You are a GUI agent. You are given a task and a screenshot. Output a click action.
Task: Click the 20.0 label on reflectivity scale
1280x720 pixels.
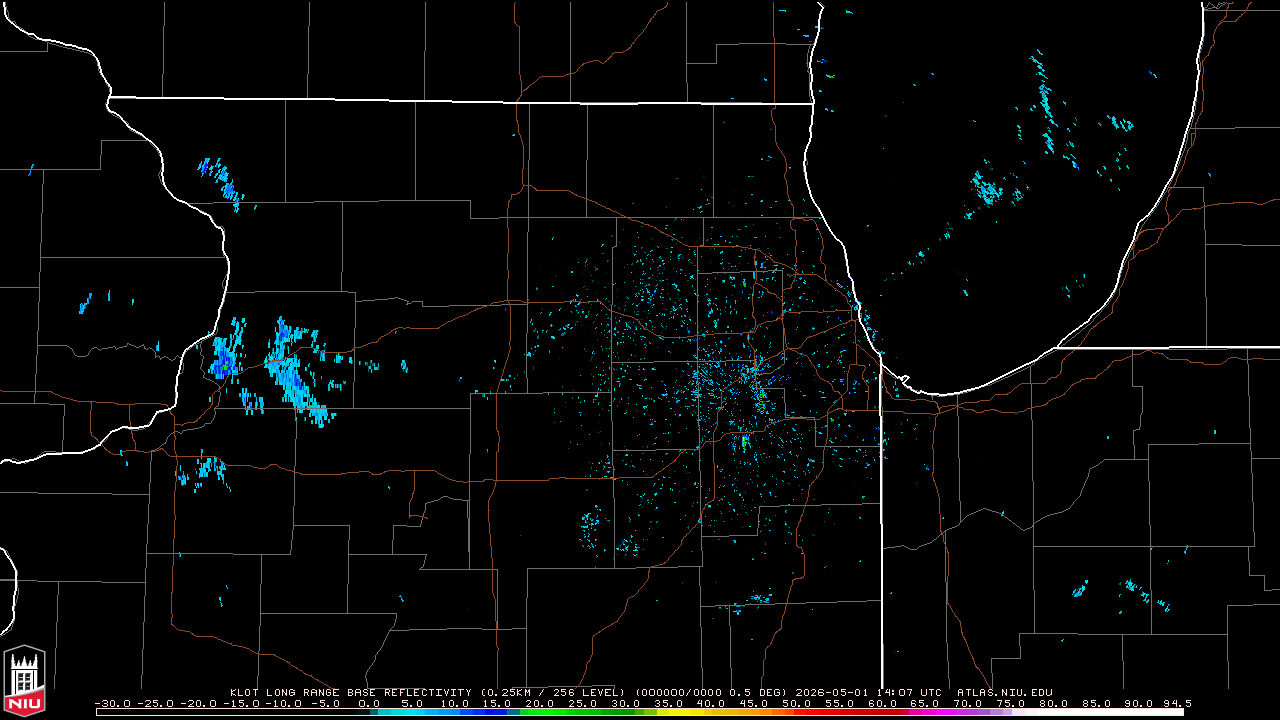540,703
